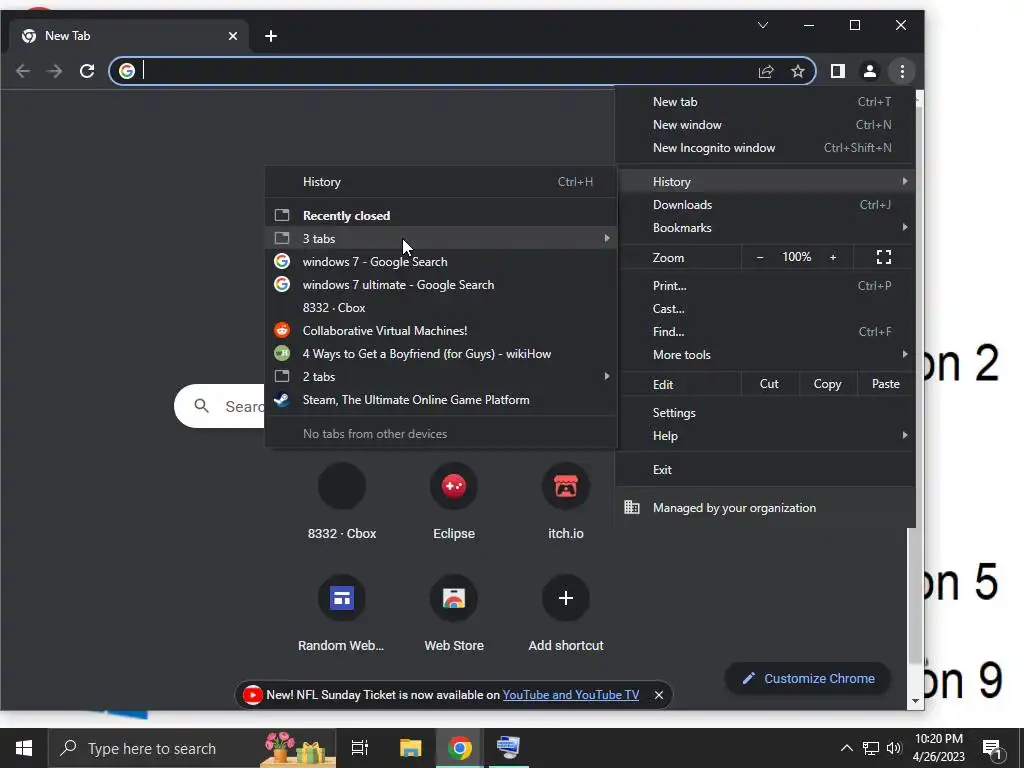This screenshot has height=768, width=1024.
Task: Expand the Help submenu
Action: 765,436
